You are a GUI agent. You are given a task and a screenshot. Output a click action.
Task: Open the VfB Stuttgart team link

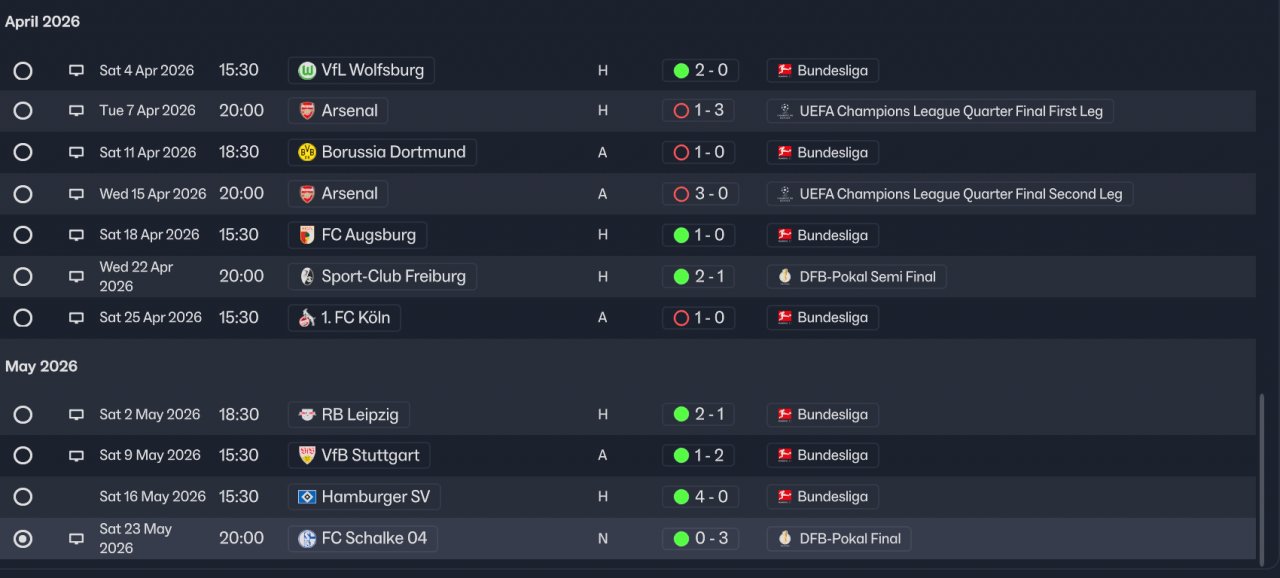(x=370, y=456)
